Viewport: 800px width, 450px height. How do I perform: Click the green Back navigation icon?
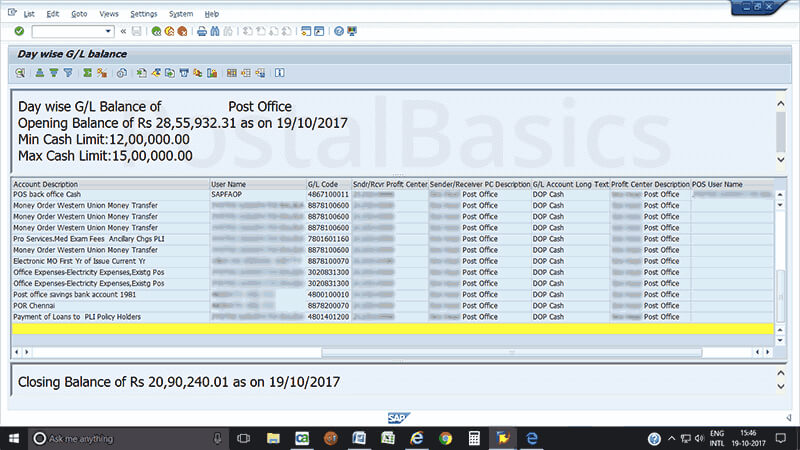(157, 31)
